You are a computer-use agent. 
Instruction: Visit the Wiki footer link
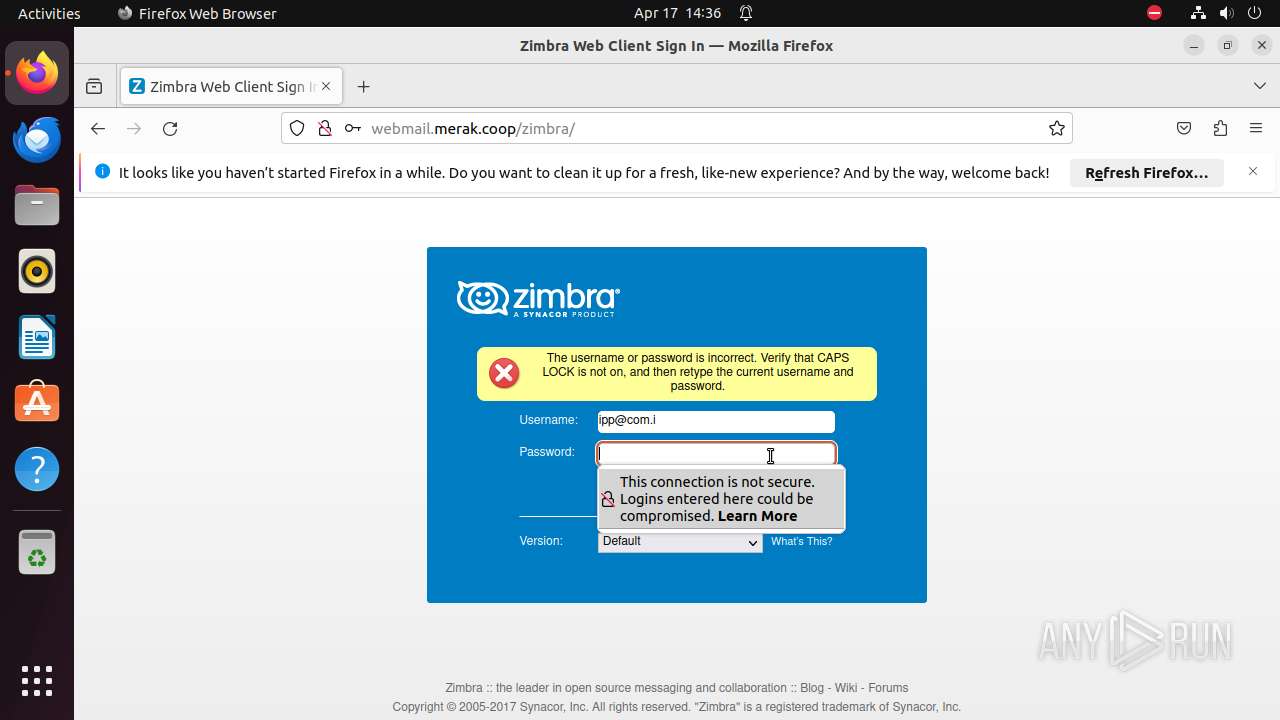click(846, 688)
